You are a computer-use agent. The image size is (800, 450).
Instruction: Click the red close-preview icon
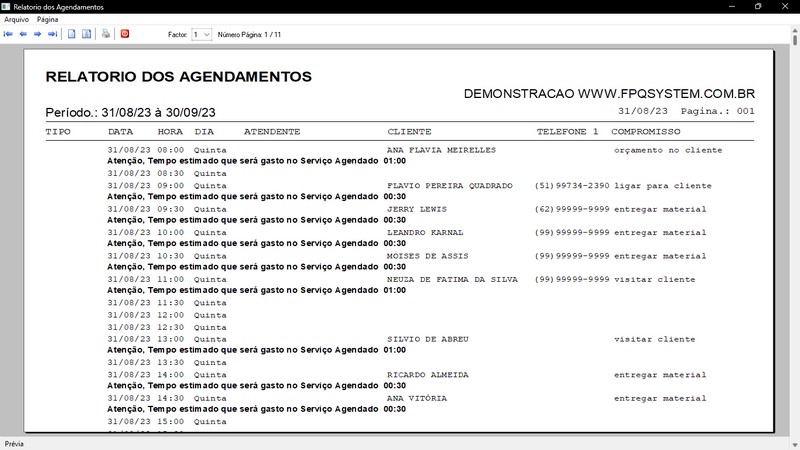click(x=124, y=34)
